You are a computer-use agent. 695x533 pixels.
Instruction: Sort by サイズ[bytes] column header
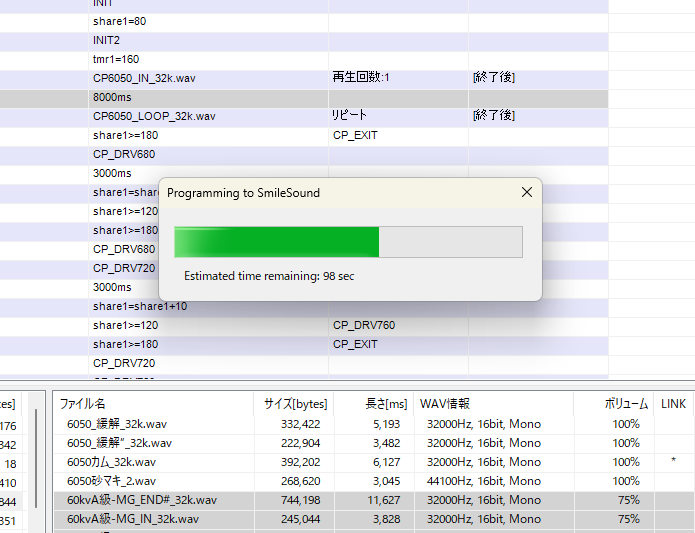[x=295, y=404]
